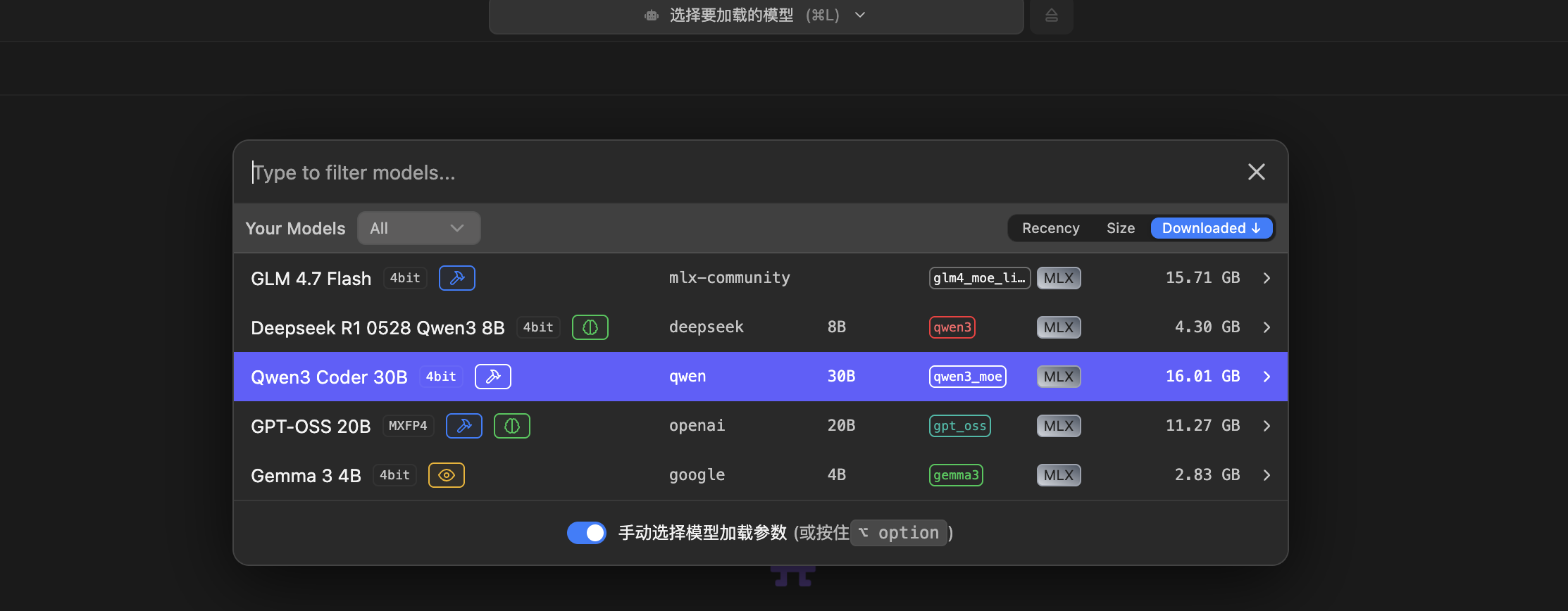
Task: Click the reasoning brain icon on Deepseek R1
Action: click(x=590, y=327)
